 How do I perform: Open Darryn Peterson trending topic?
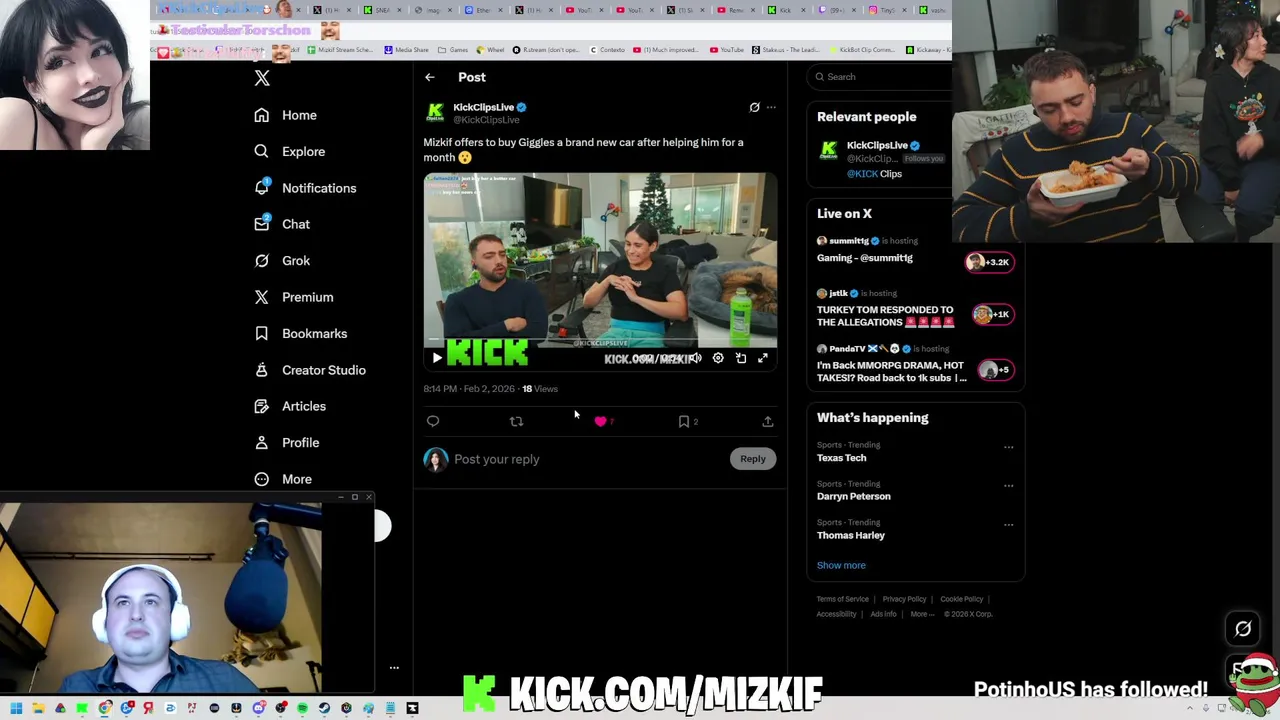853,496
